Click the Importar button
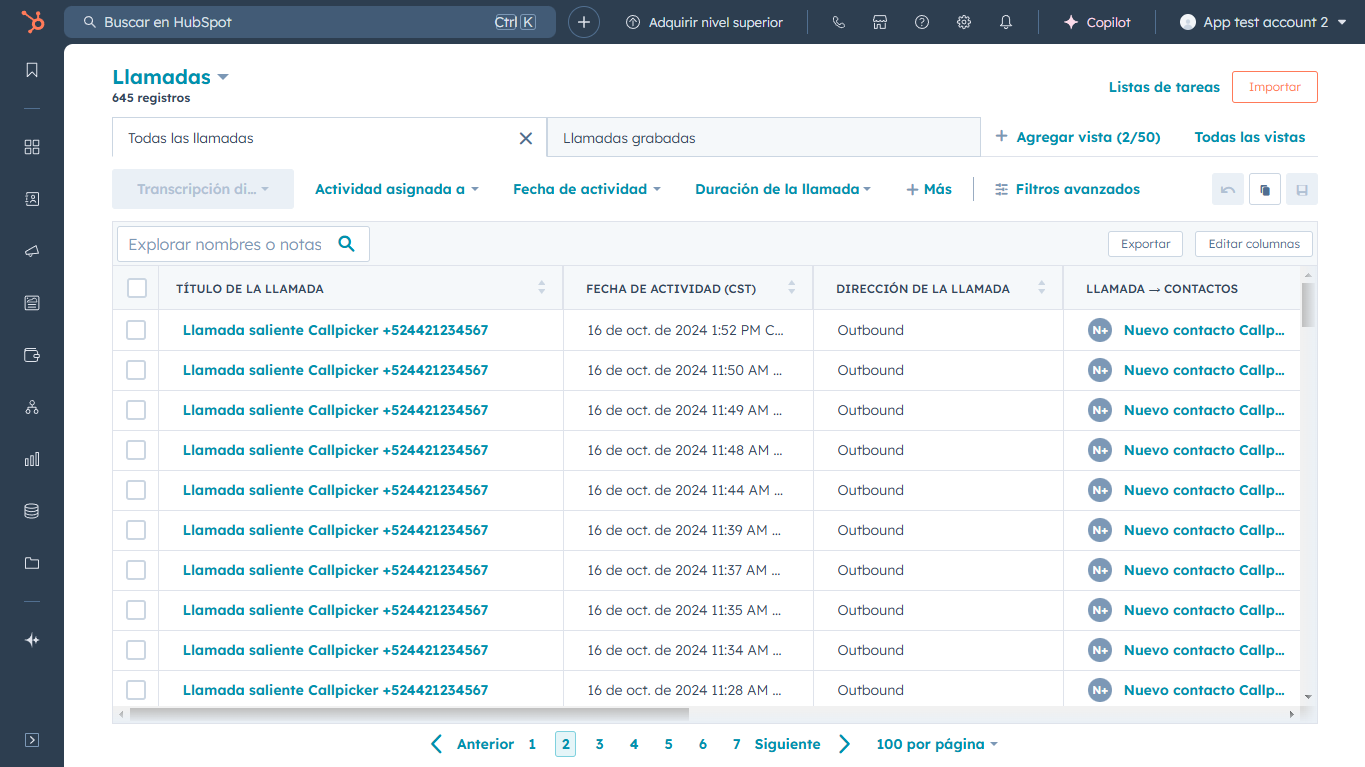Viewport: 1365px width, 767px height. click(1275, 87)
